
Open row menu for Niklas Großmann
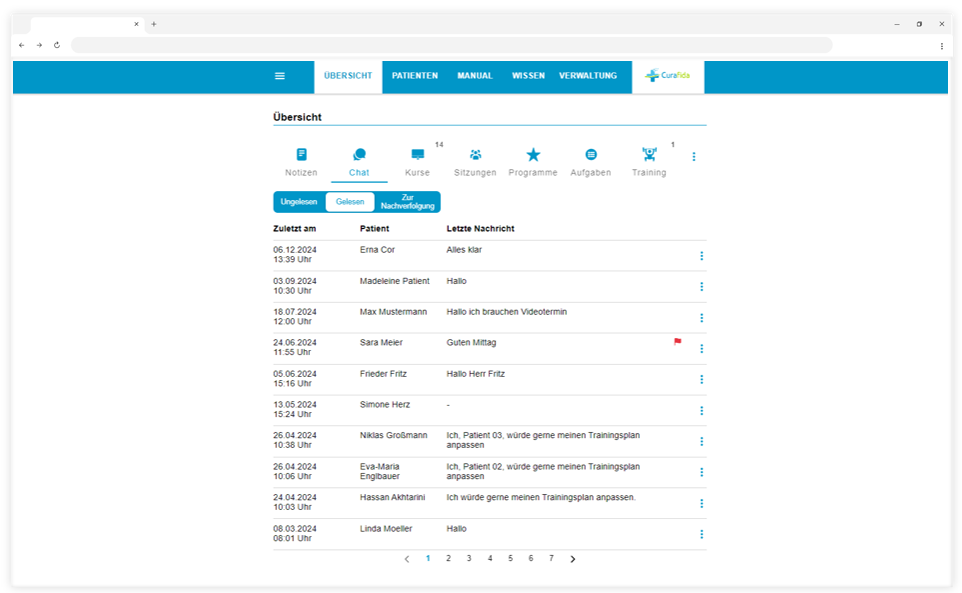tap(701, 442)
